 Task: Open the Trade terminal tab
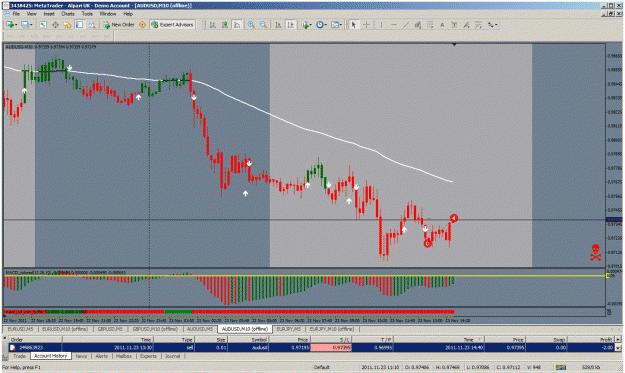19,356
